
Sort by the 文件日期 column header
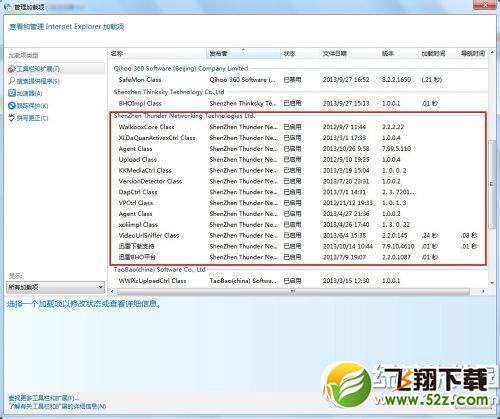(349, 53)
